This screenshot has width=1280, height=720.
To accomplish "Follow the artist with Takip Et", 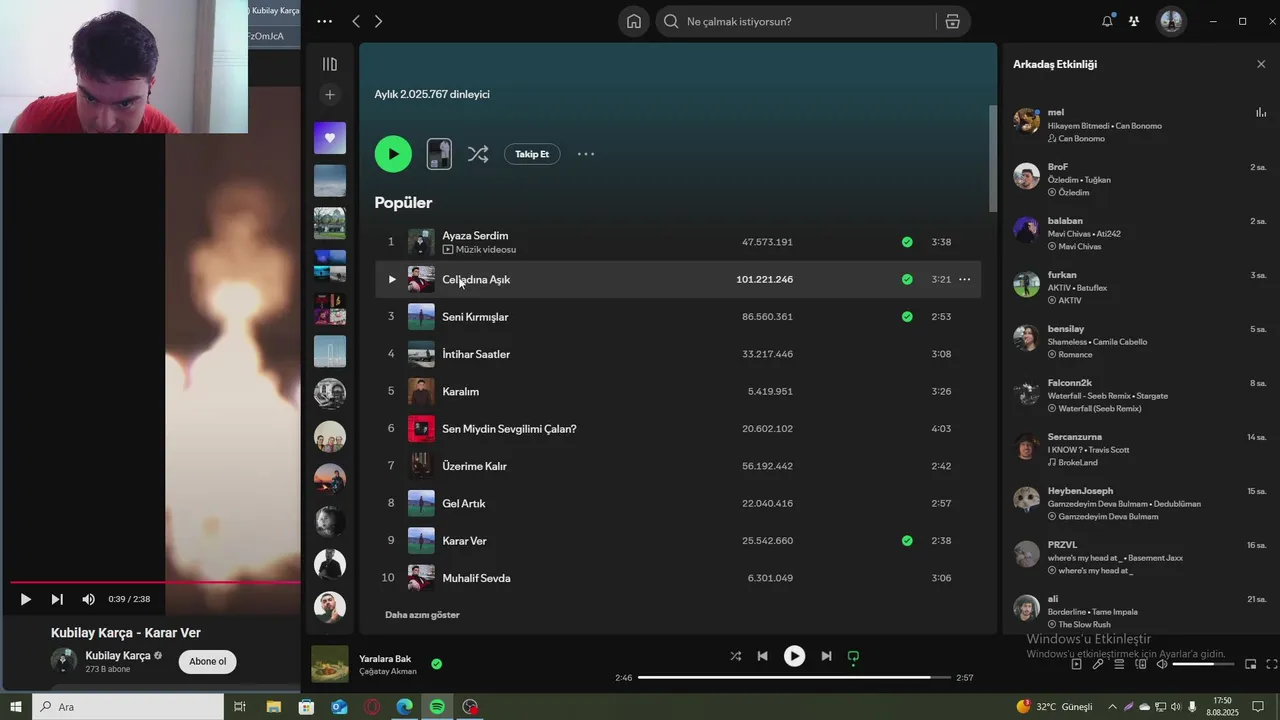I will pyautogui.click(x=532, y=154).
